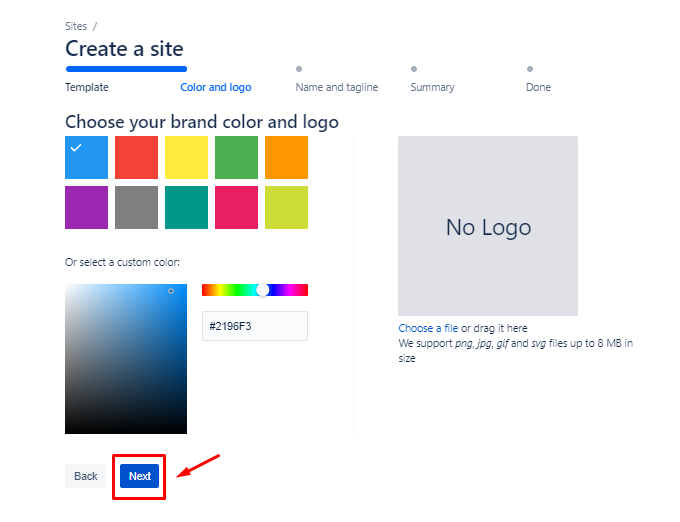Screen dimensions: 680x522
Task: Click the 'Or select a custom color:' label
Action: pos(122,262)
